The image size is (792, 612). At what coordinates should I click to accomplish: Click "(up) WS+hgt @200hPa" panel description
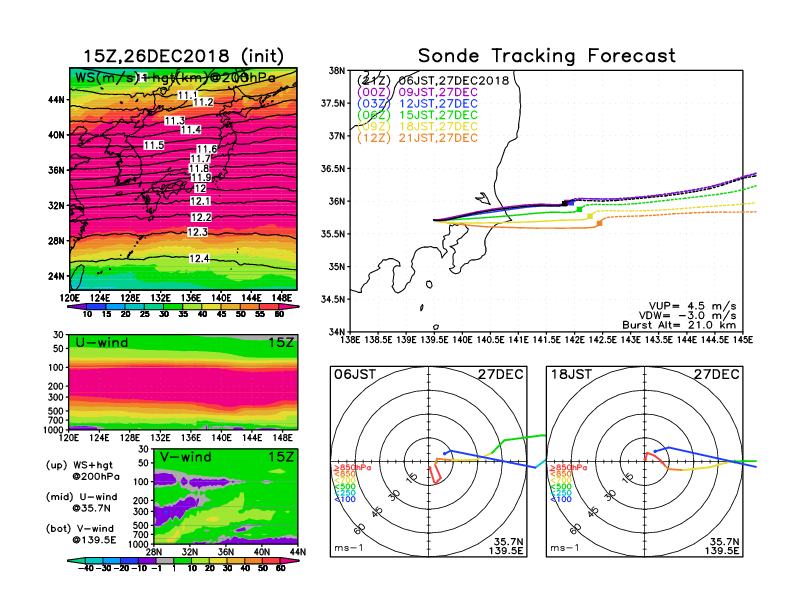(82, 471)
